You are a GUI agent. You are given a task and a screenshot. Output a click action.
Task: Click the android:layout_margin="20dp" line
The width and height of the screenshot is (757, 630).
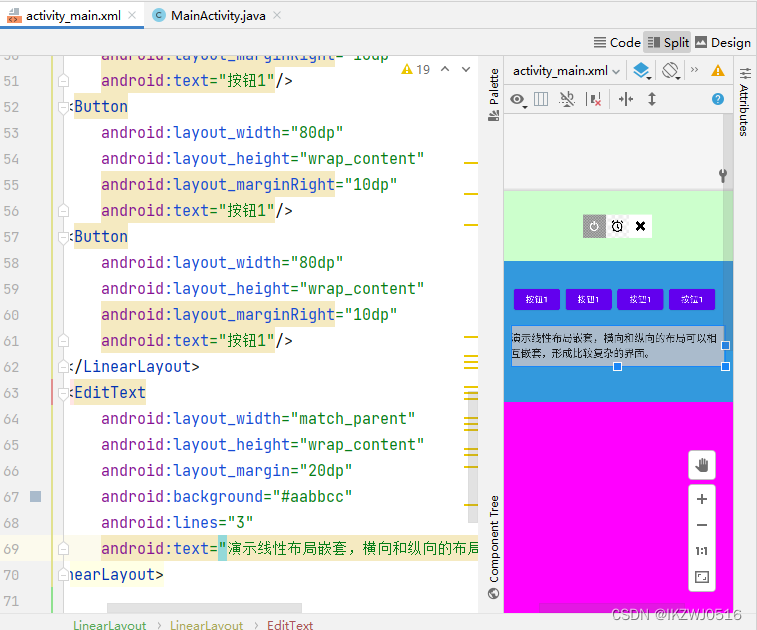click(226, 470)
